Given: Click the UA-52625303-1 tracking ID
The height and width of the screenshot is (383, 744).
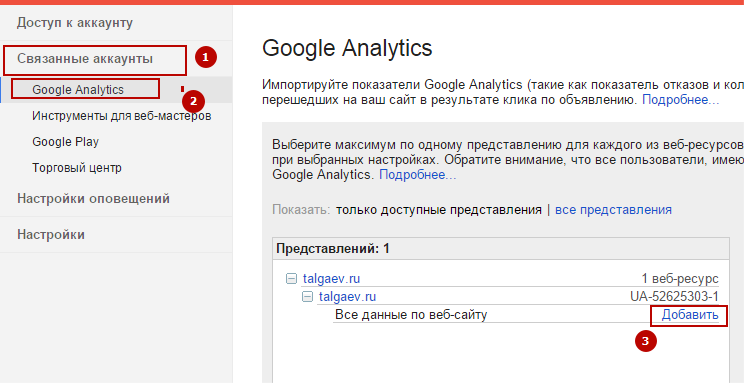Looking at the screenshot, I should [674, 297].
